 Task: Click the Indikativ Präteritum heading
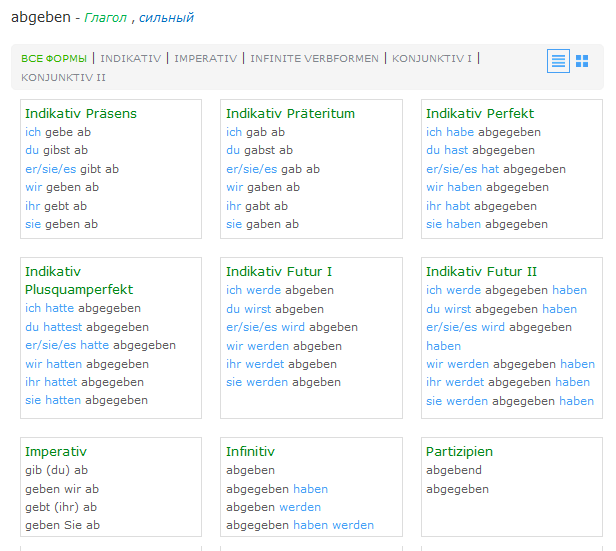(x=290, y=113)
